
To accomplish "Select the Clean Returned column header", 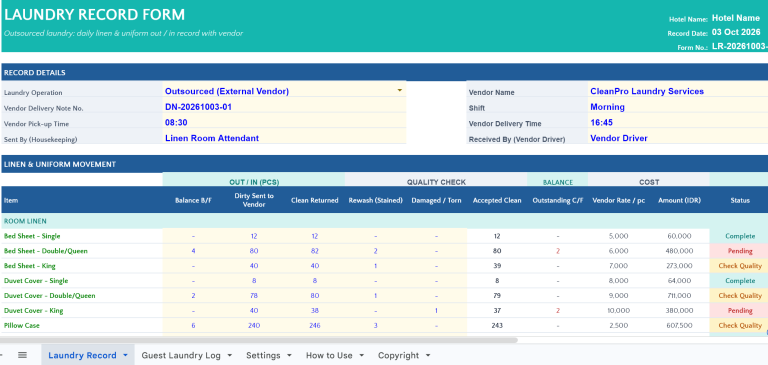I will [x=314, y=200].
